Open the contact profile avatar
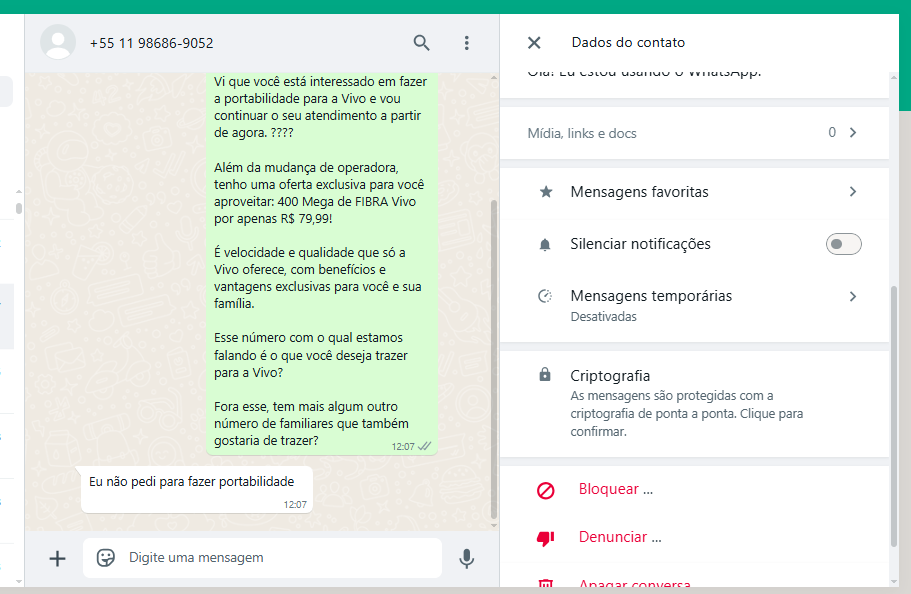 click(58, 42)
